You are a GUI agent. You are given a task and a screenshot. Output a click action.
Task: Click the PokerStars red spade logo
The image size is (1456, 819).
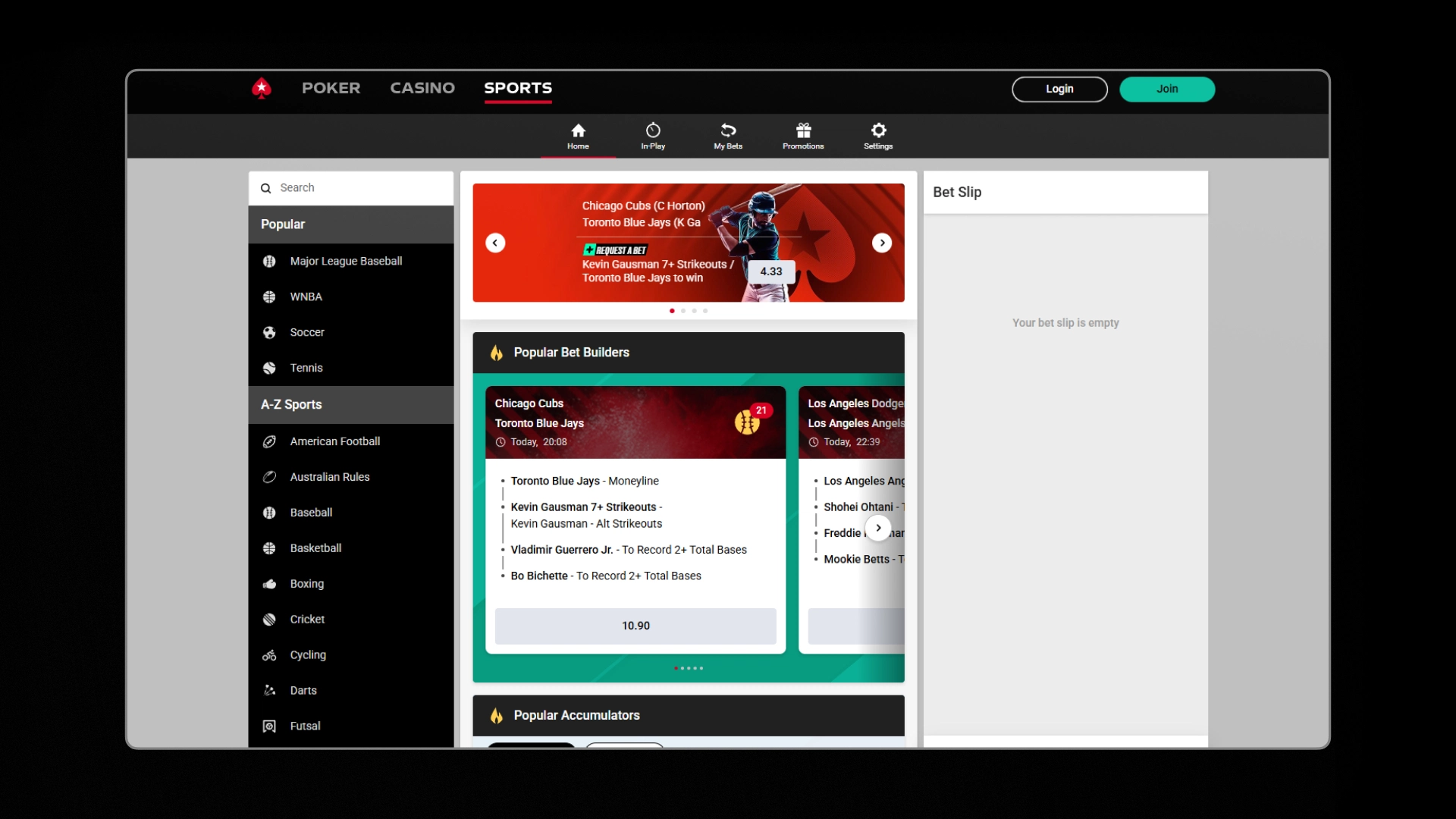262,89
